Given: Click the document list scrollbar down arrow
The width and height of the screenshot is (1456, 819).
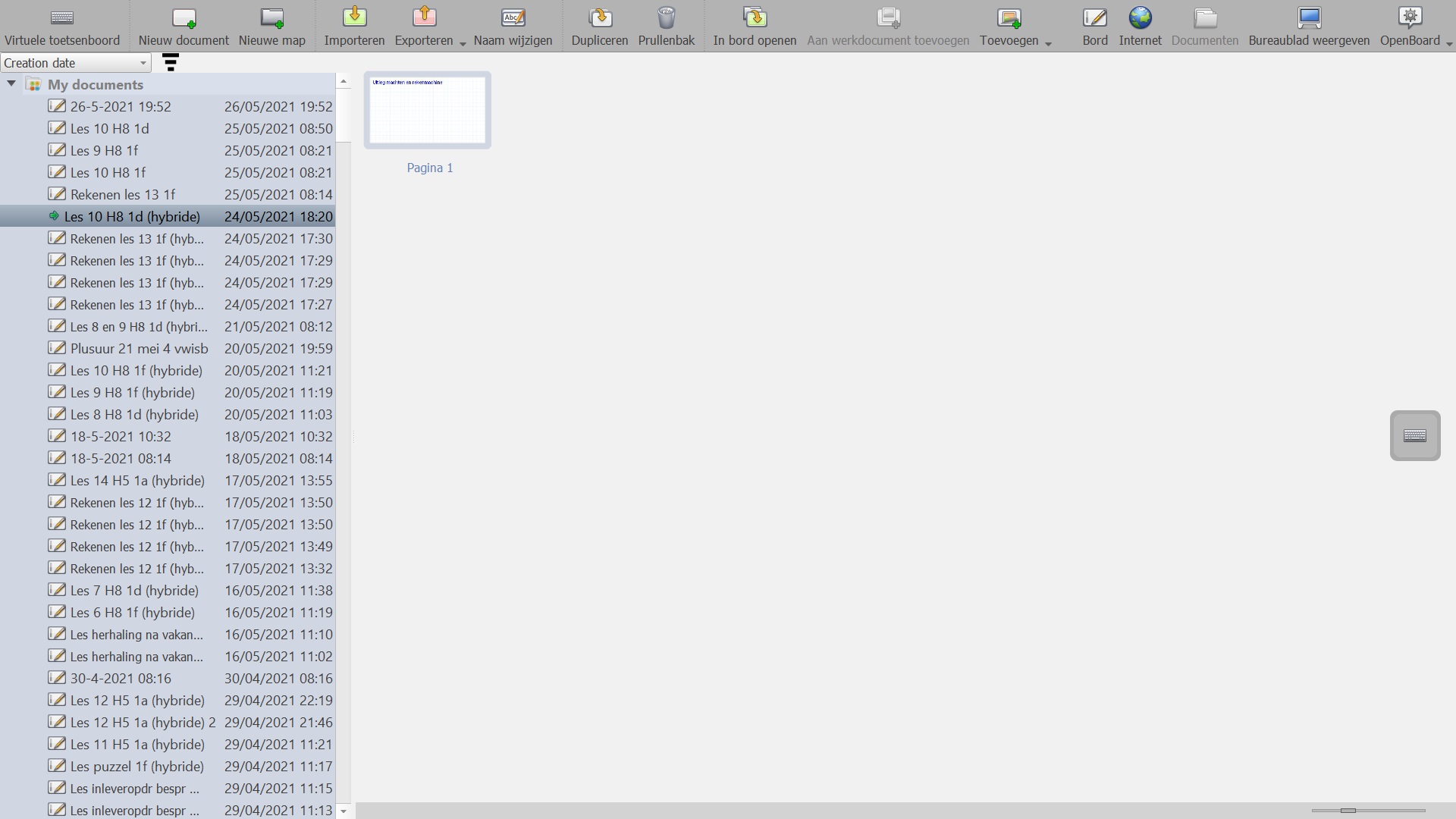Looking at the screenshot, I should pos(343,811).
